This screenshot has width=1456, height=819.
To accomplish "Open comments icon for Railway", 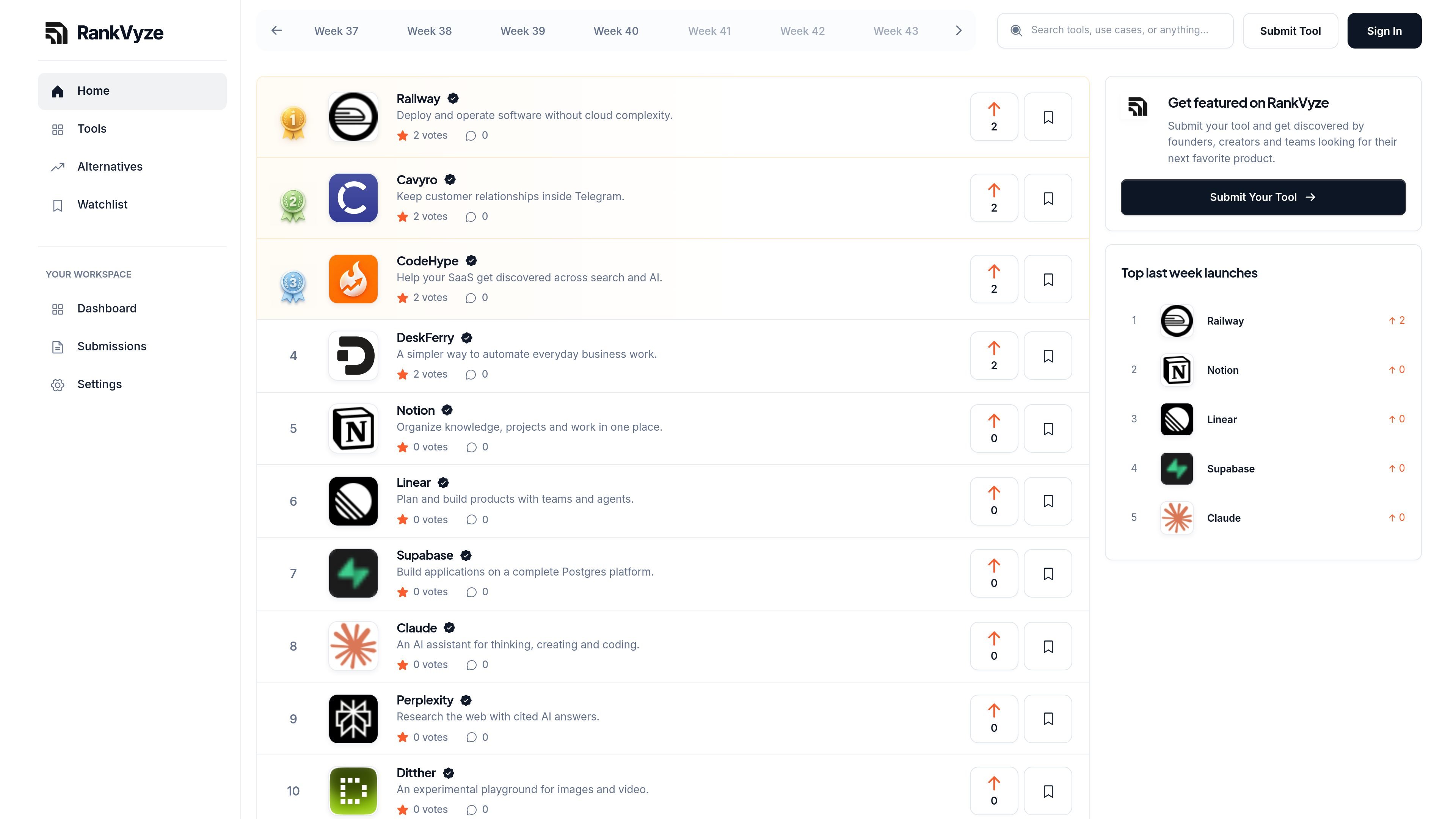I will click(x=471, y=136).
